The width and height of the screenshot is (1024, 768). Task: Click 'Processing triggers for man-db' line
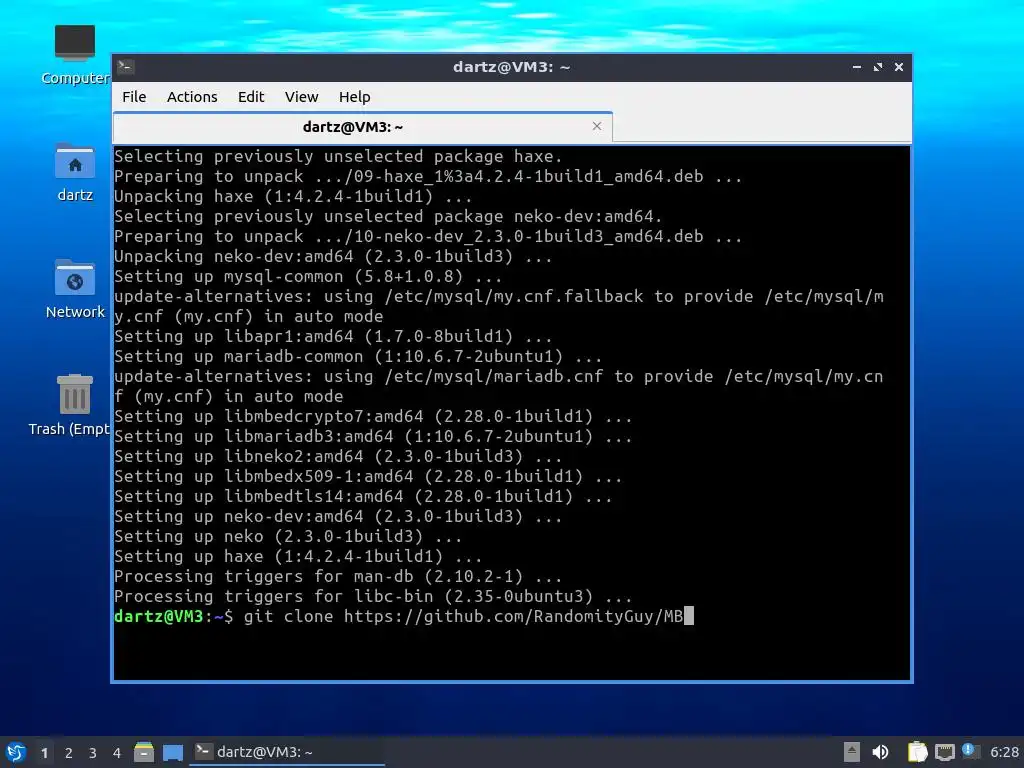(338, 577)
